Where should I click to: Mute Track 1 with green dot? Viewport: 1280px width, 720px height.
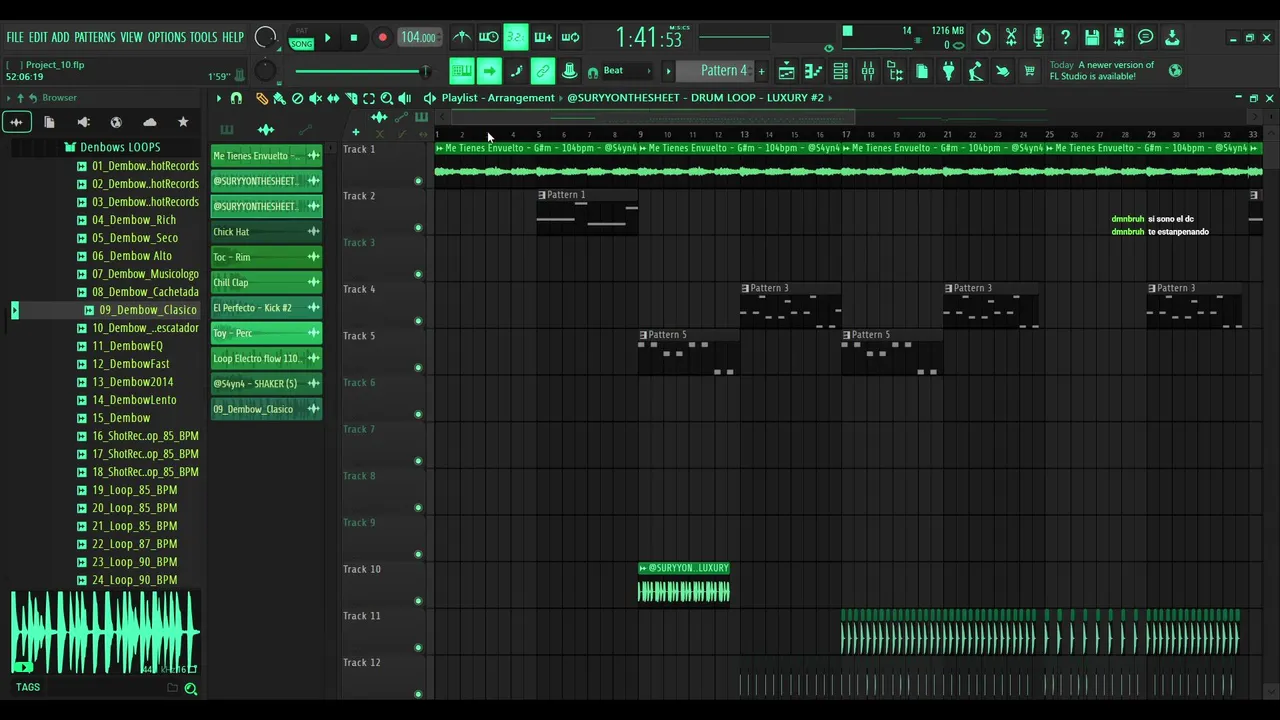[418, 181]
